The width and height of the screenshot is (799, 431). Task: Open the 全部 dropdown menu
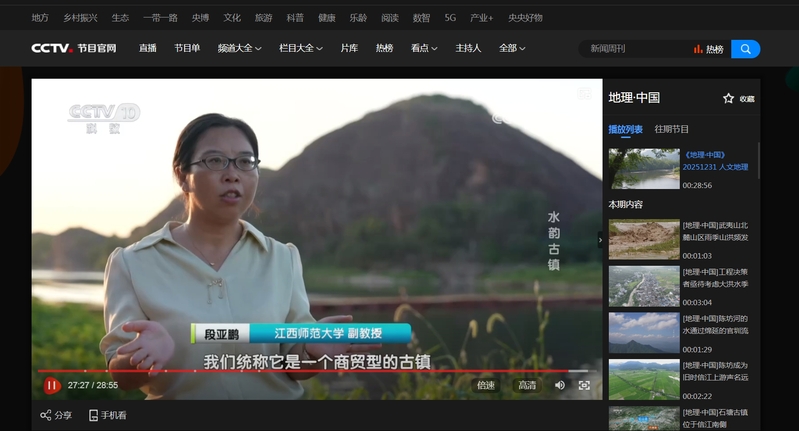click(512, 48)
